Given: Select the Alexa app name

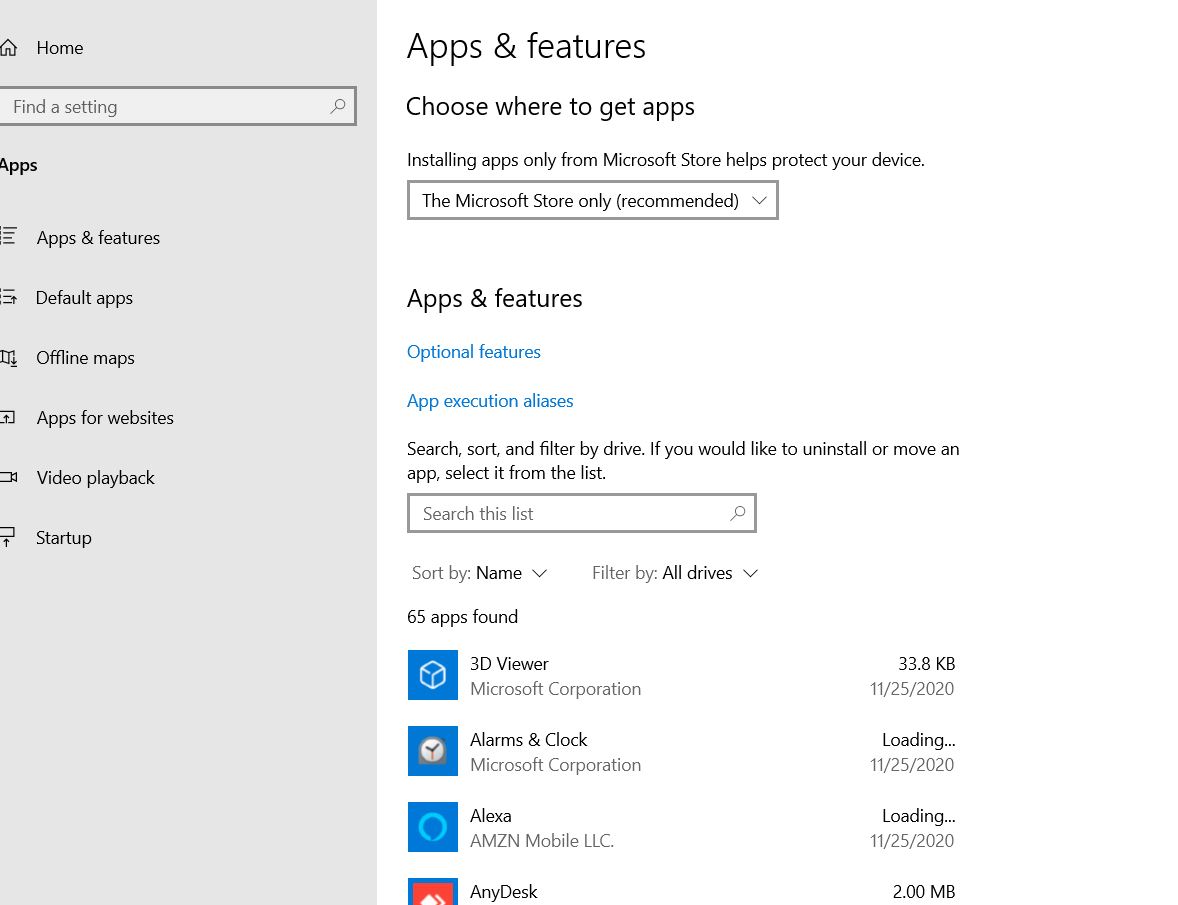Looking at the screenshot, I should pyautogui.click(x=491, y=816).
